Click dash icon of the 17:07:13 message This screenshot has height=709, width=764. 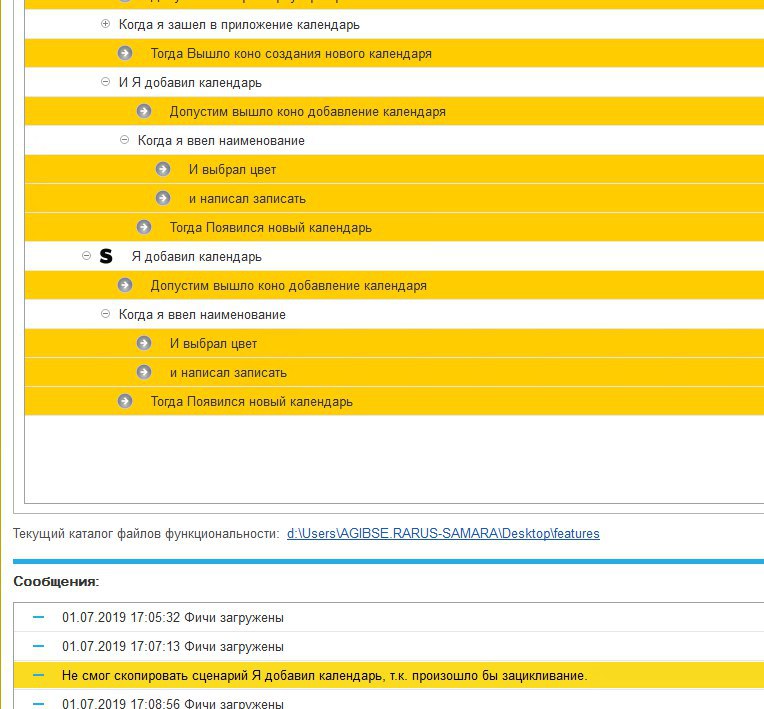38,647
